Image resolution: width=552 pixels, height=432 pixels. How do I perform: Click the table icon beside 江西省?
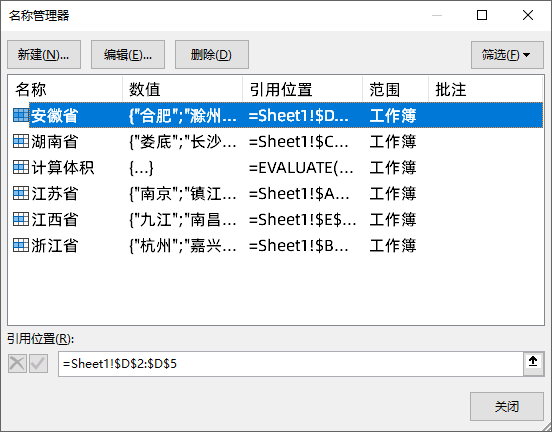[x=20, y=219]
